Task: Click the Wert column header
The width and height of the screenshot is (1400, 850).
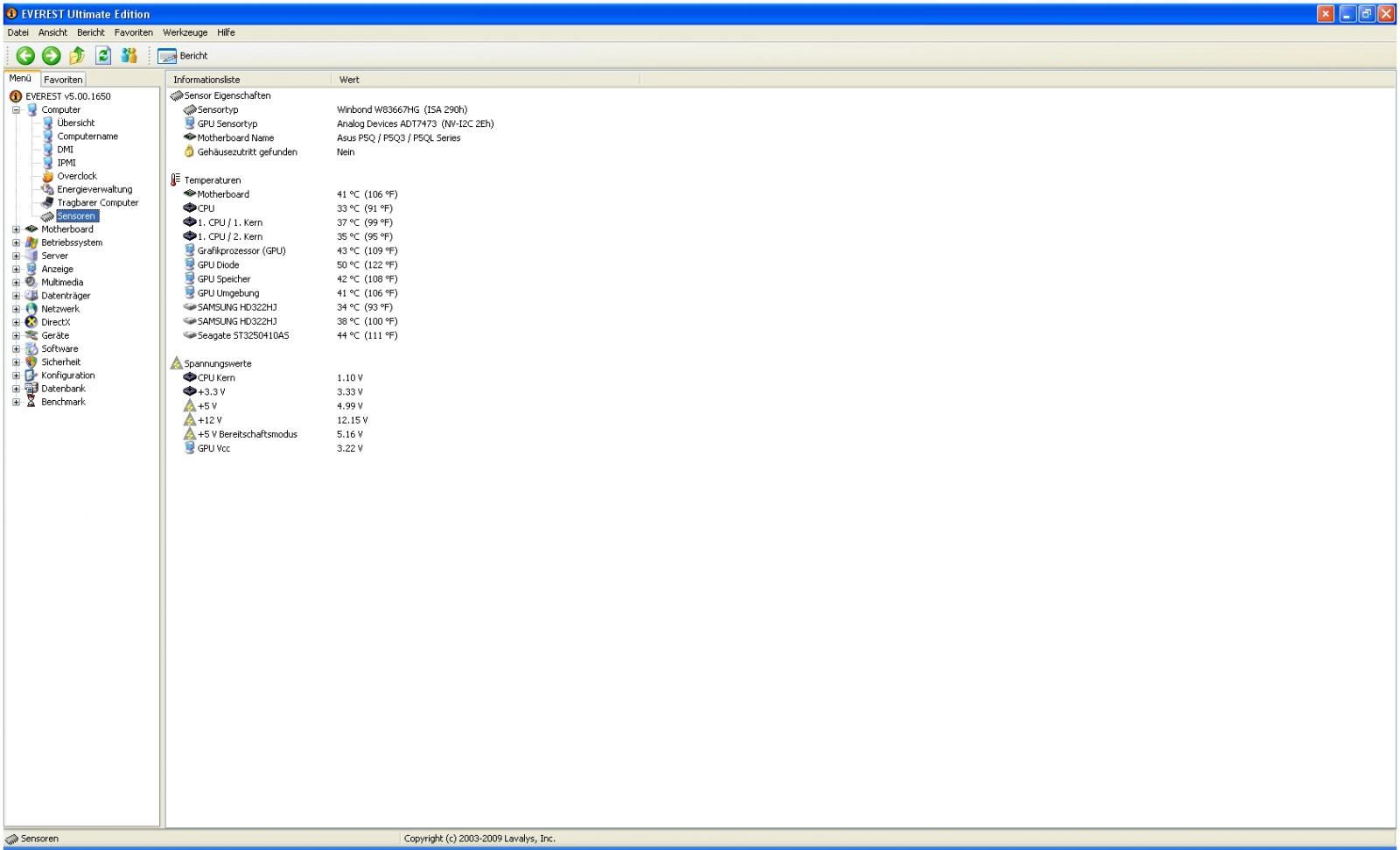Action: point(486,80)
